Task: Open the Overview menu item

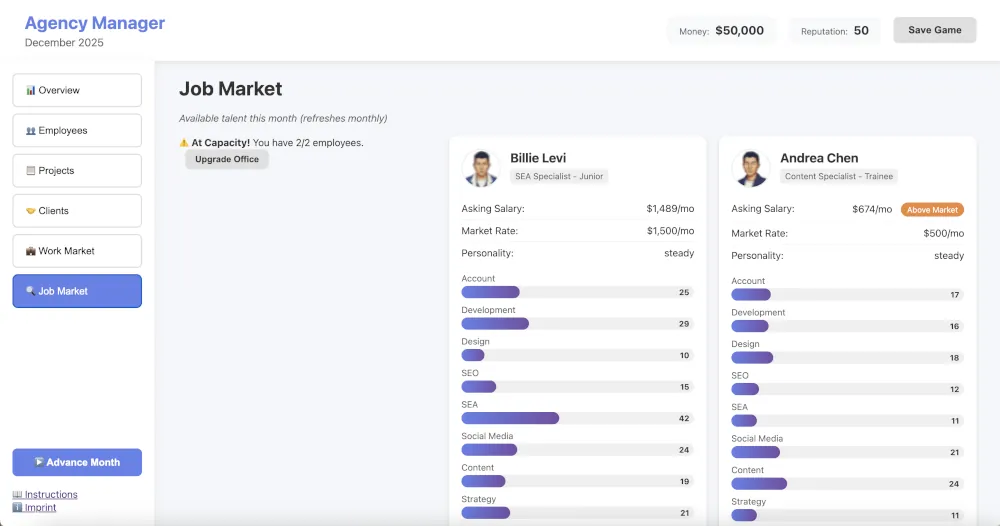Action: point(77,90)
